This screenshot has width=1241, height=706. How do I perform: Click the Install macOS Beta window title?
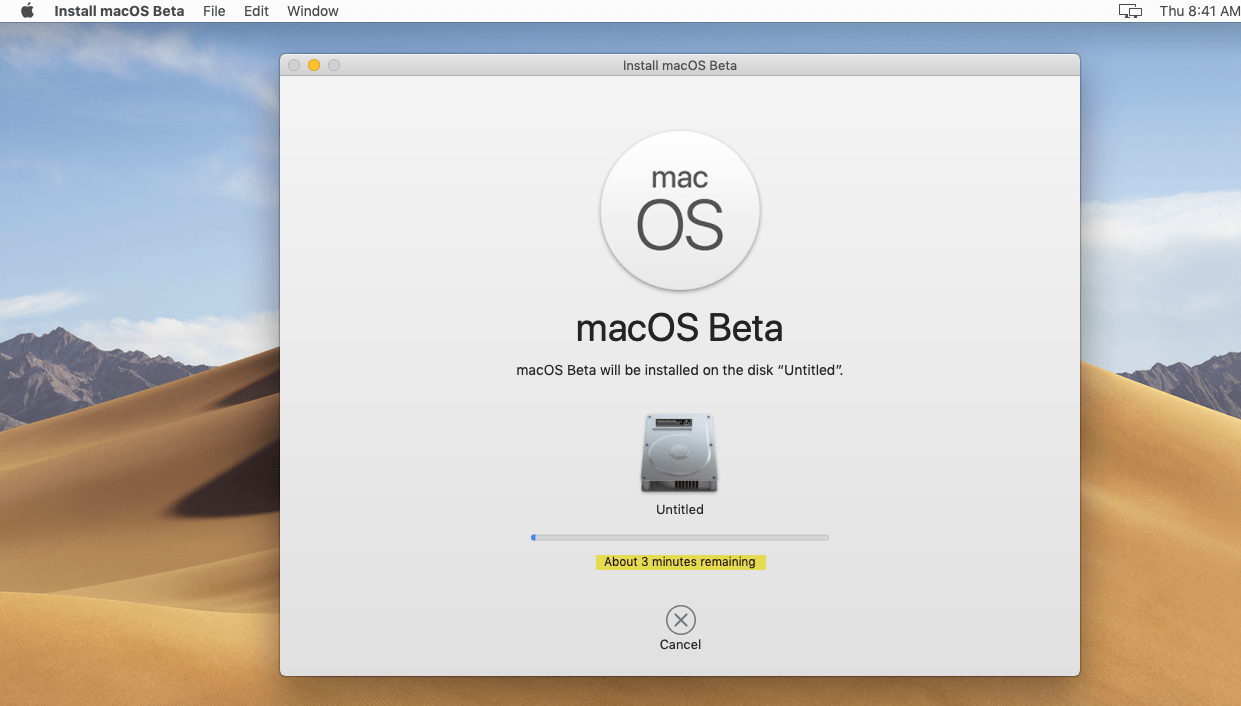(x=680, y=65)
